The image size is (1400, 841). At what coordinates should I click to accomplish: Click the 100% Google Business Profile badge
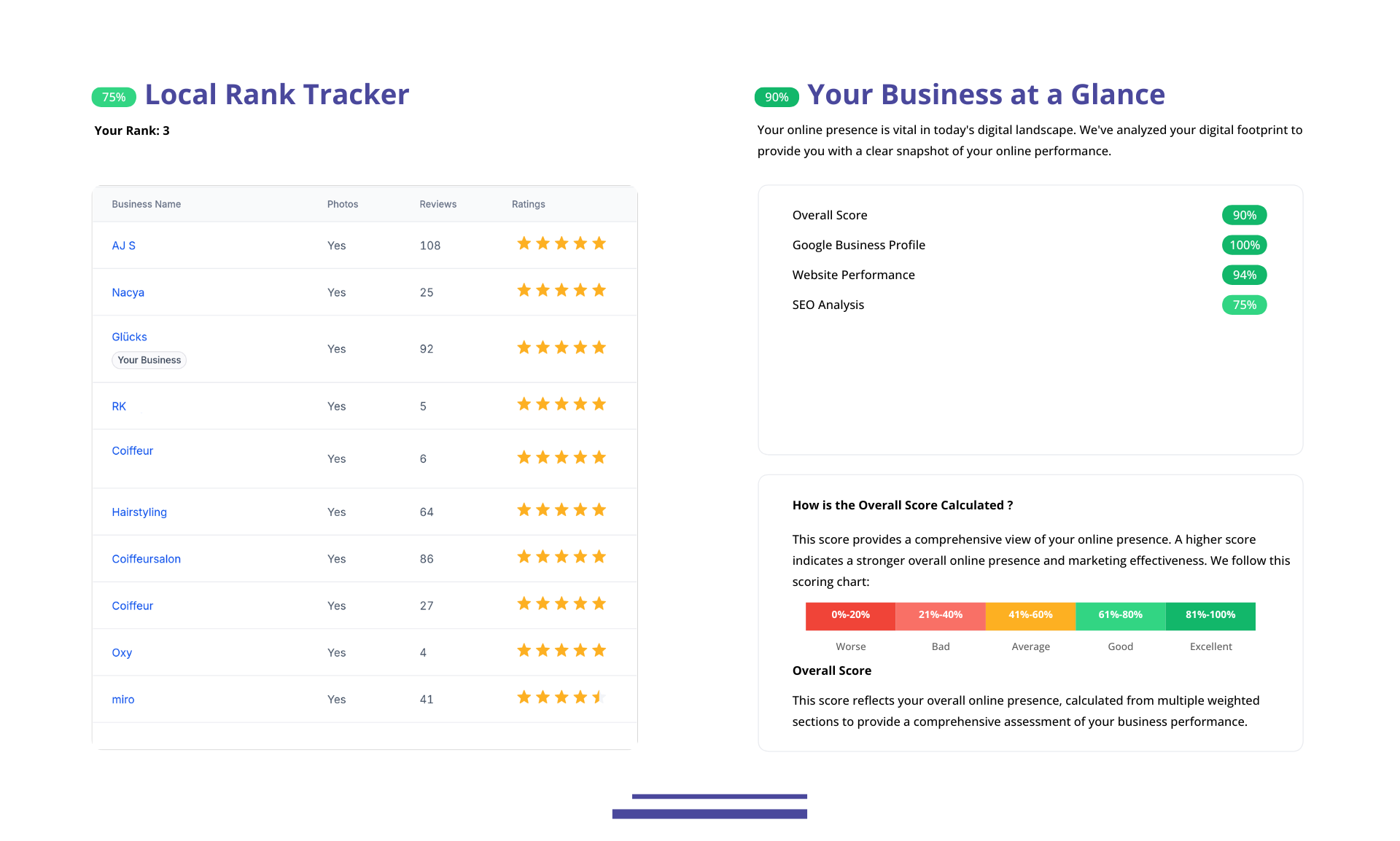[x=1244, y=245]
